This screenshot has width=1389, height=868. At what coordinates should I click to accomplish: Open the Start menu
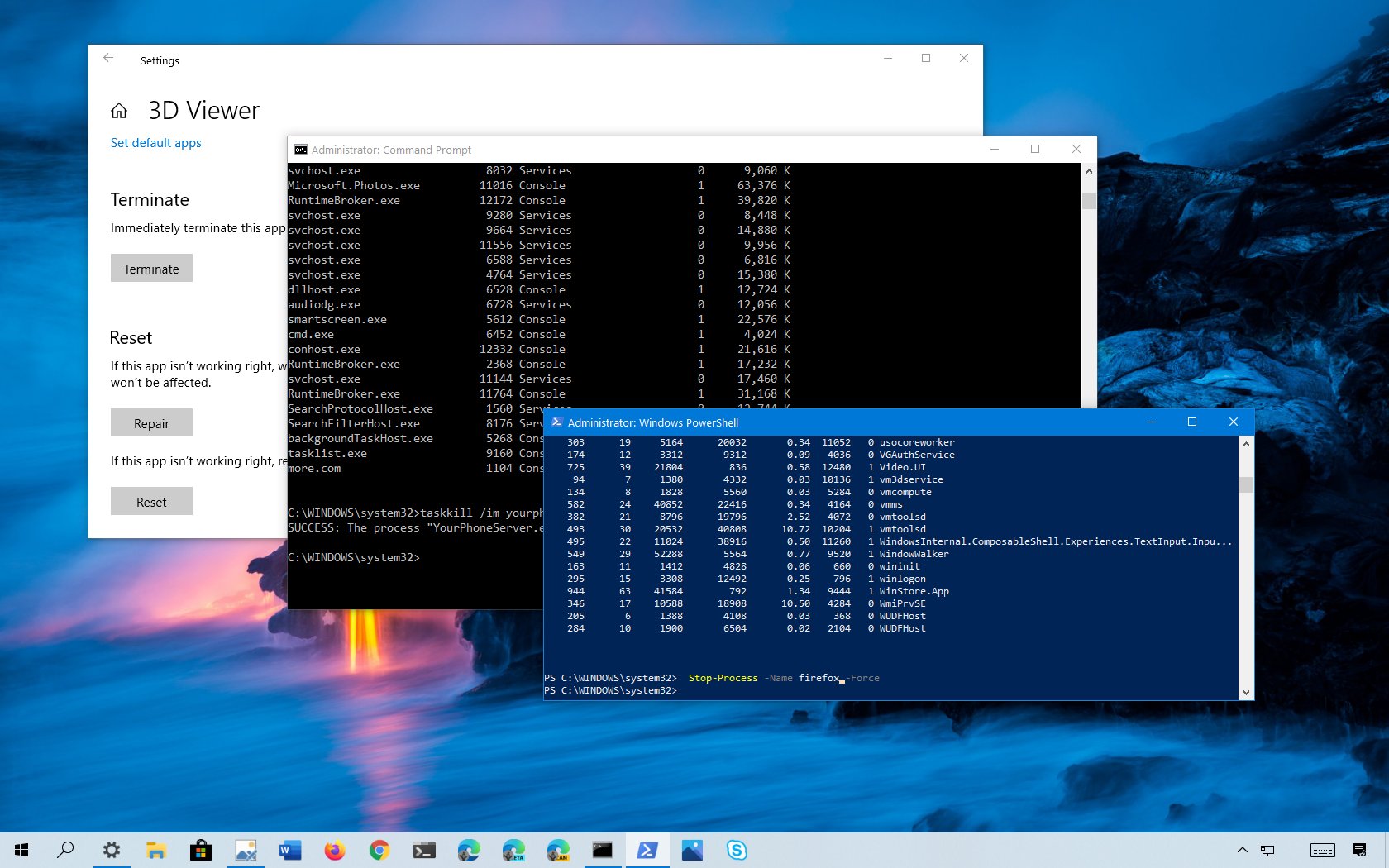(x=21, y=850)
